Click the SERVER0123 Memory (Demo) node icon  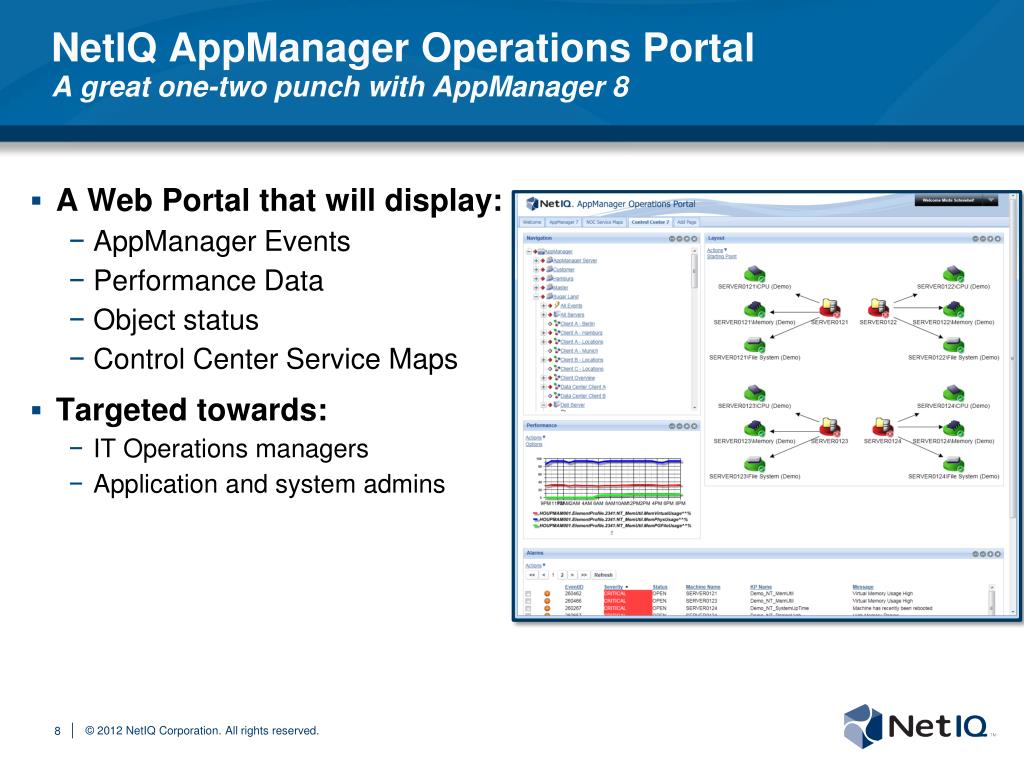pyautogui.click(x=754, y=428)
